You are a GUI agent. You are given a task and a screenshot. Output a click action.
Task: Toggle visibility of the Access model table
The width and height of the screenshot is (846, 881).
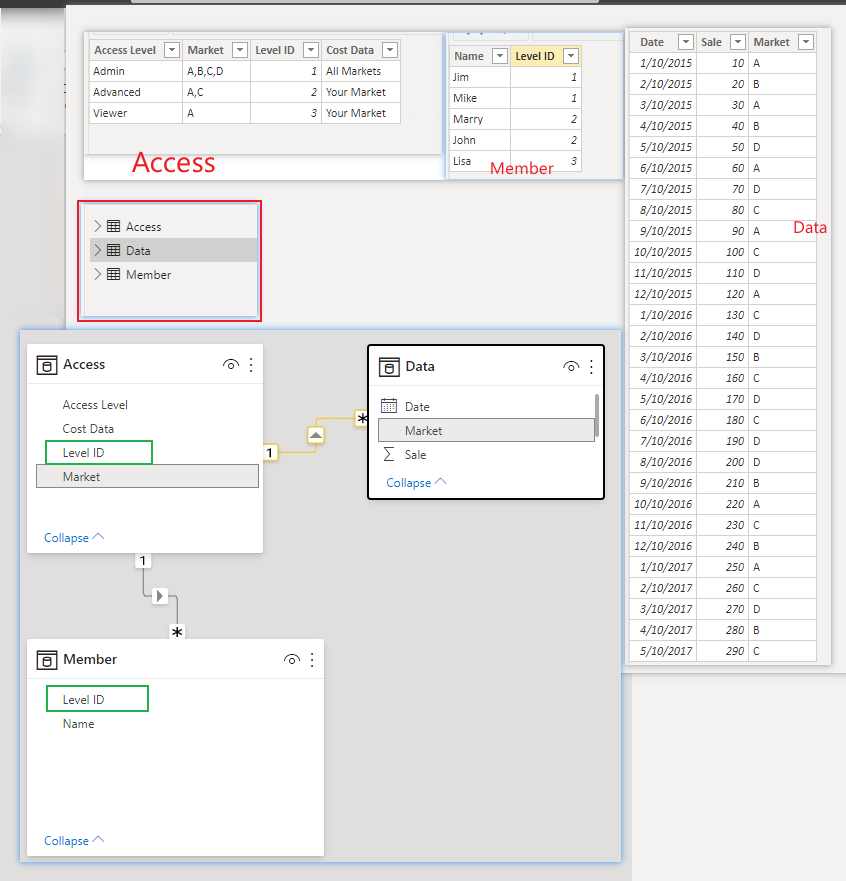pos(230,365)
